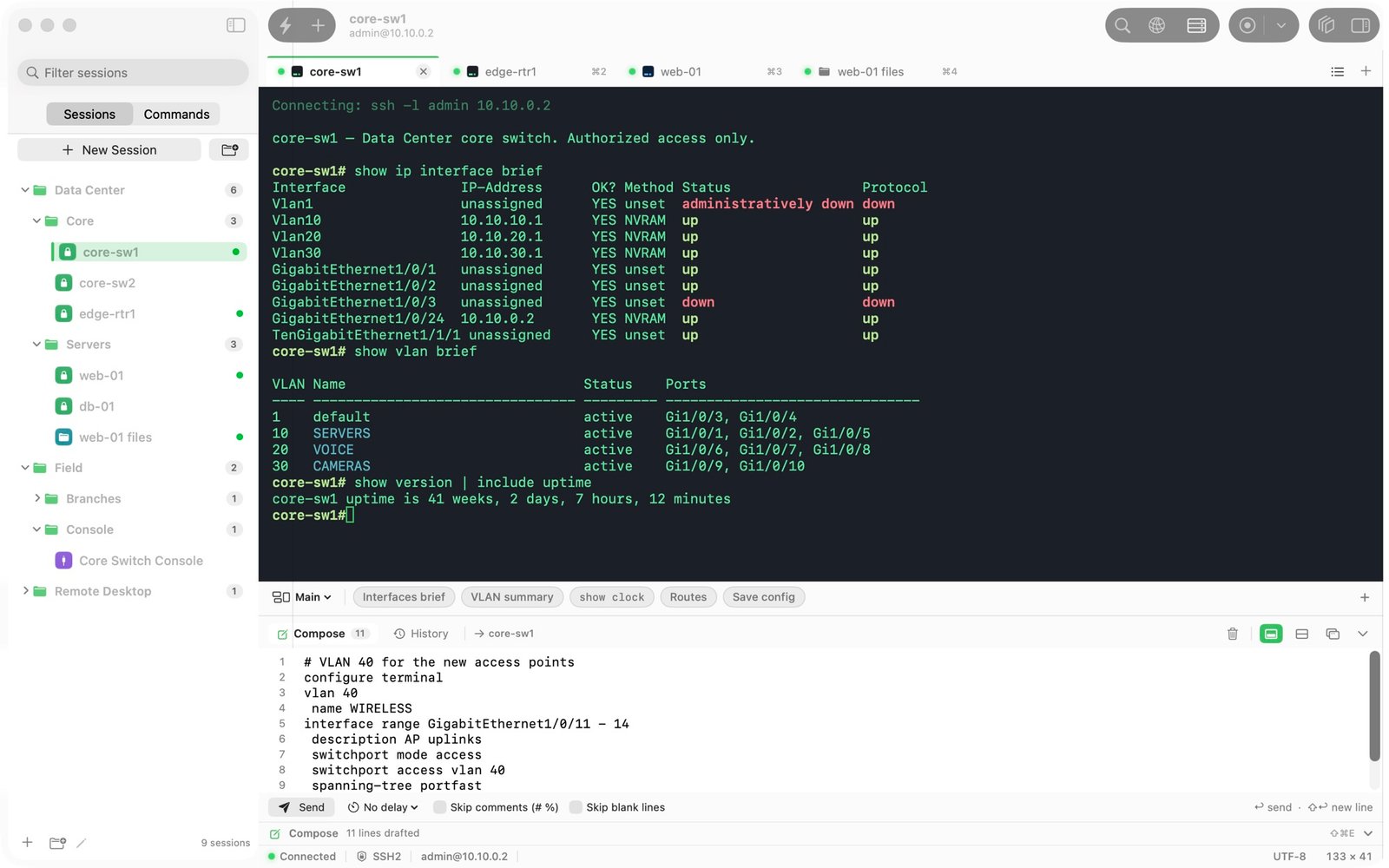Switch to the edge-rtr1 tab
This screenshot has height=868, width=1389.
(x=510, y=72)
